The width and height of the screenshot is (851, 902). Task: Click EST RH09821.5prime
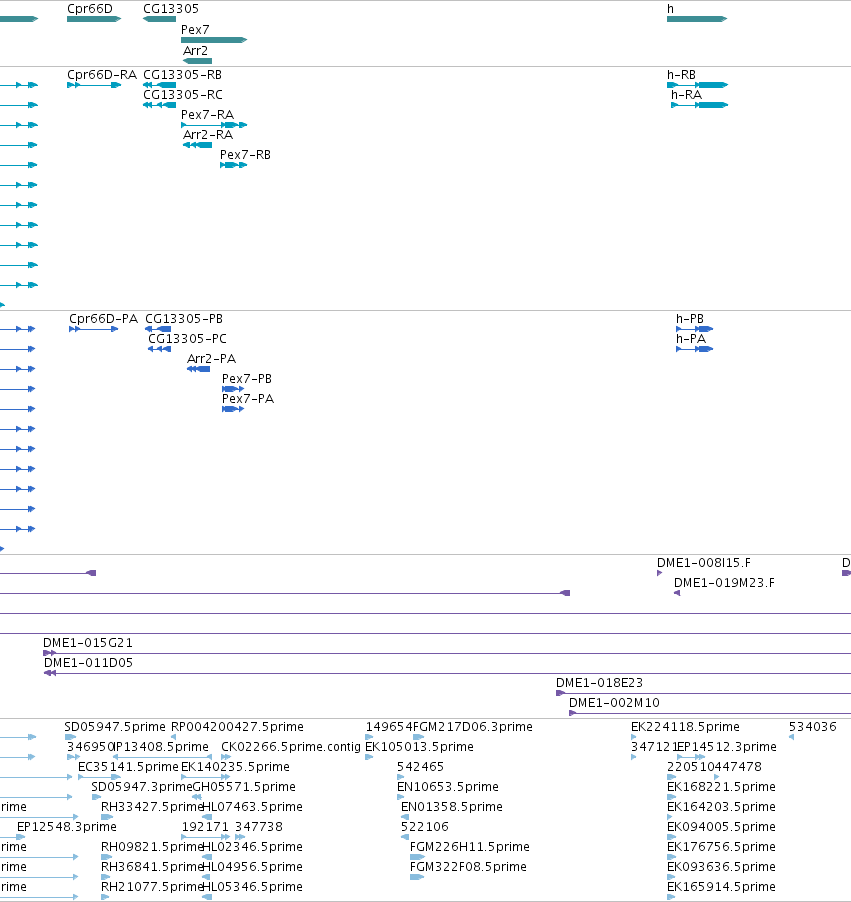[106, 857]
